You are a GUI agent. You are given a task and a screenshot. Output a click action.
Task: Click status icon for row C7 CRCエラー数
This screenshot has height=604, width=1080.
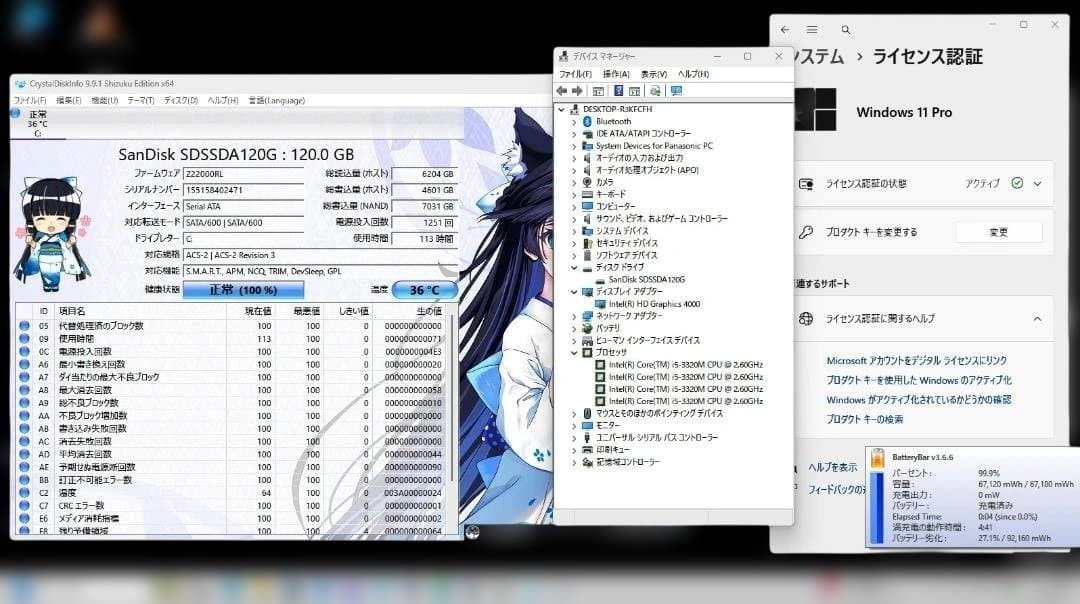(x=24, y=506)
